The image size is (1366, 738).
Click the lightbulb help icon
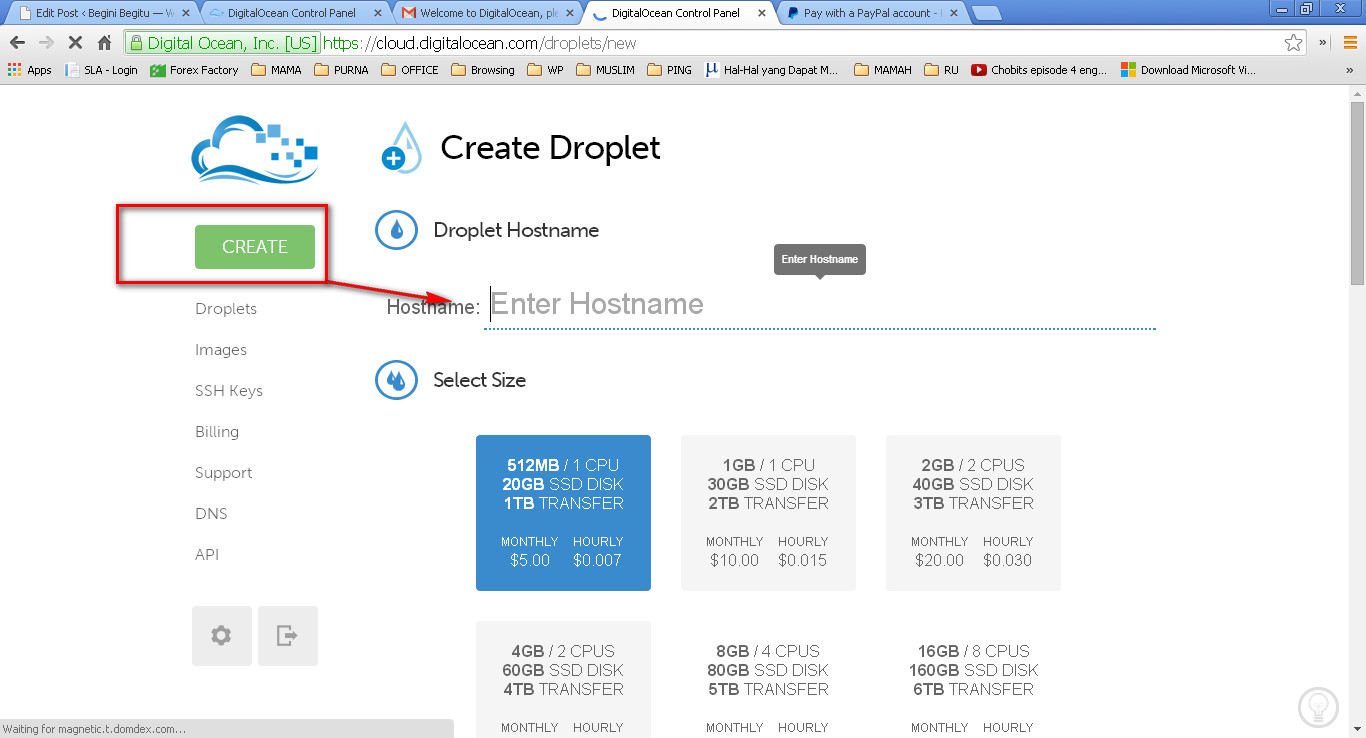coord(1318,707)
